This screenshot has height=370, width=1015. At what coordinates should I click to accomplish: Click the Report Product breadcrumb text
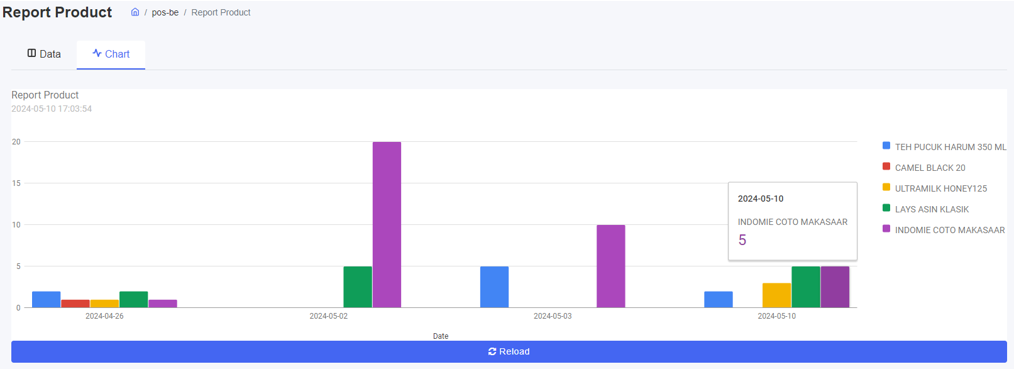click(x=221, y=12)
